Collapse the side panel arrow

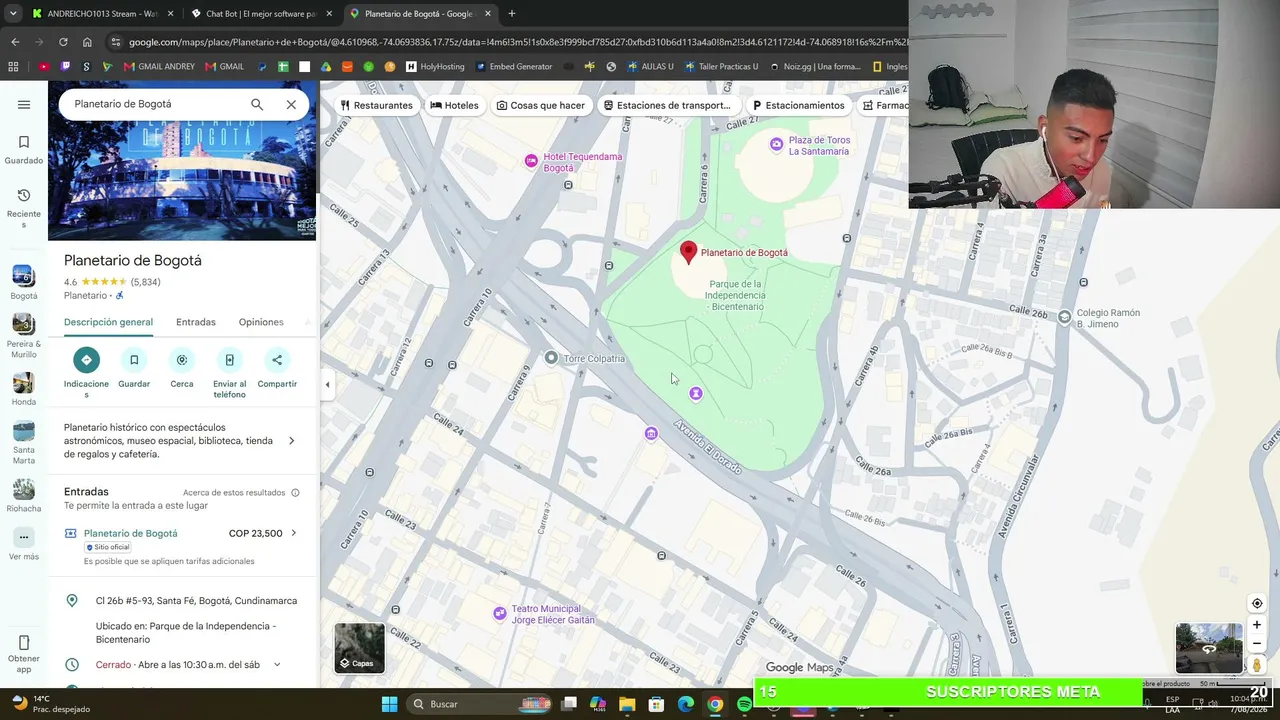[327, 385]
